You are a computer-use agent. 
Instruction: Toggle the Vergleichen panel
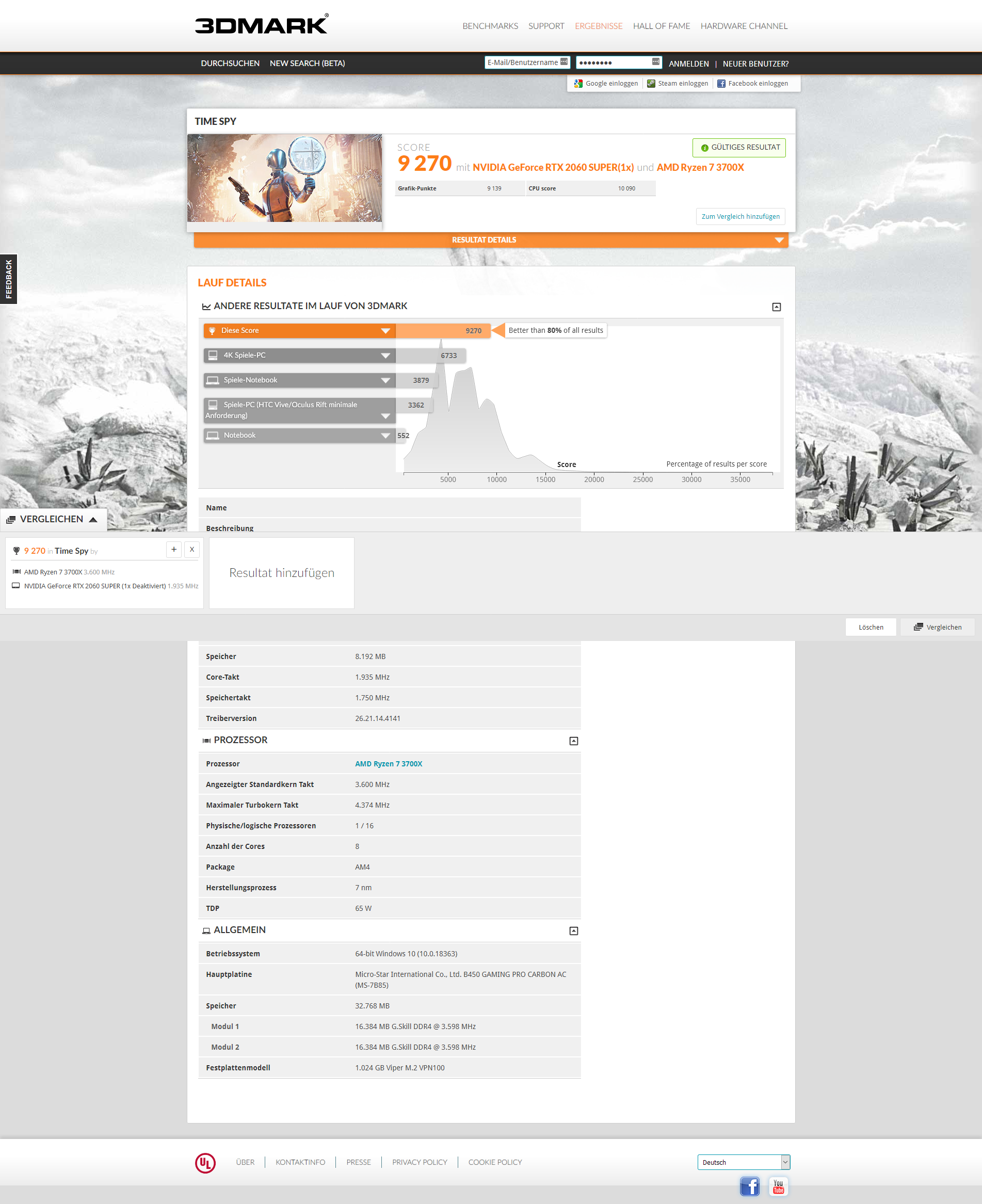pos(53,519)
